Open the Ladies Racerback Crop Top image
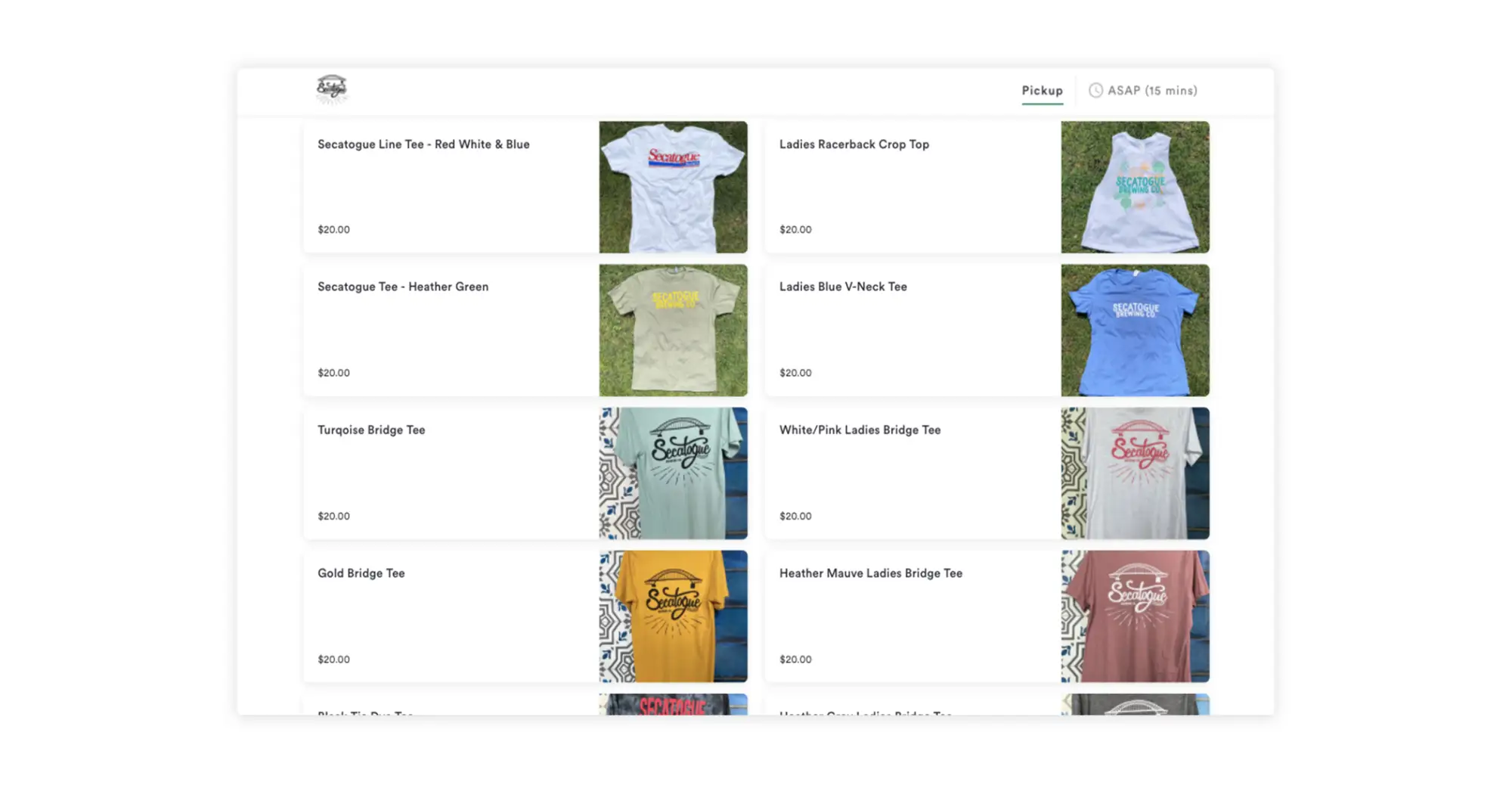The height and width of the screenshot is (785, 1512). point(1134,186)
